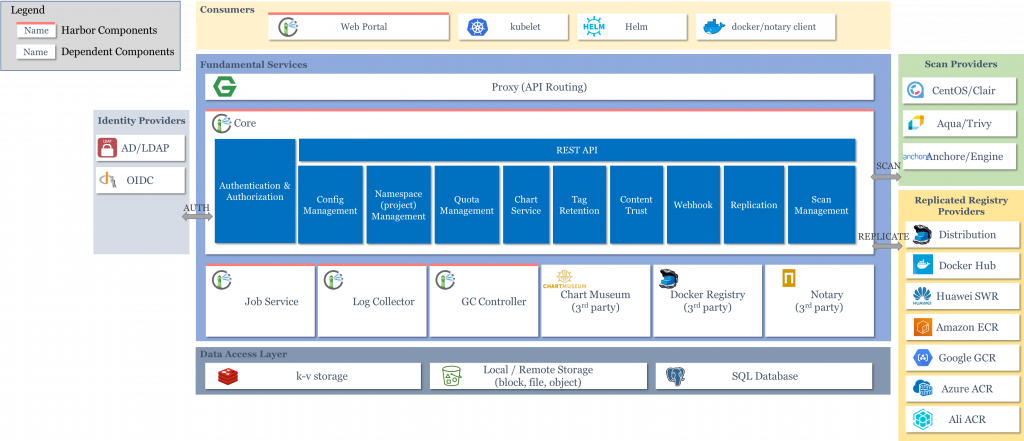Click the Google GCR blue hexagon icon

tap(922, 357)
